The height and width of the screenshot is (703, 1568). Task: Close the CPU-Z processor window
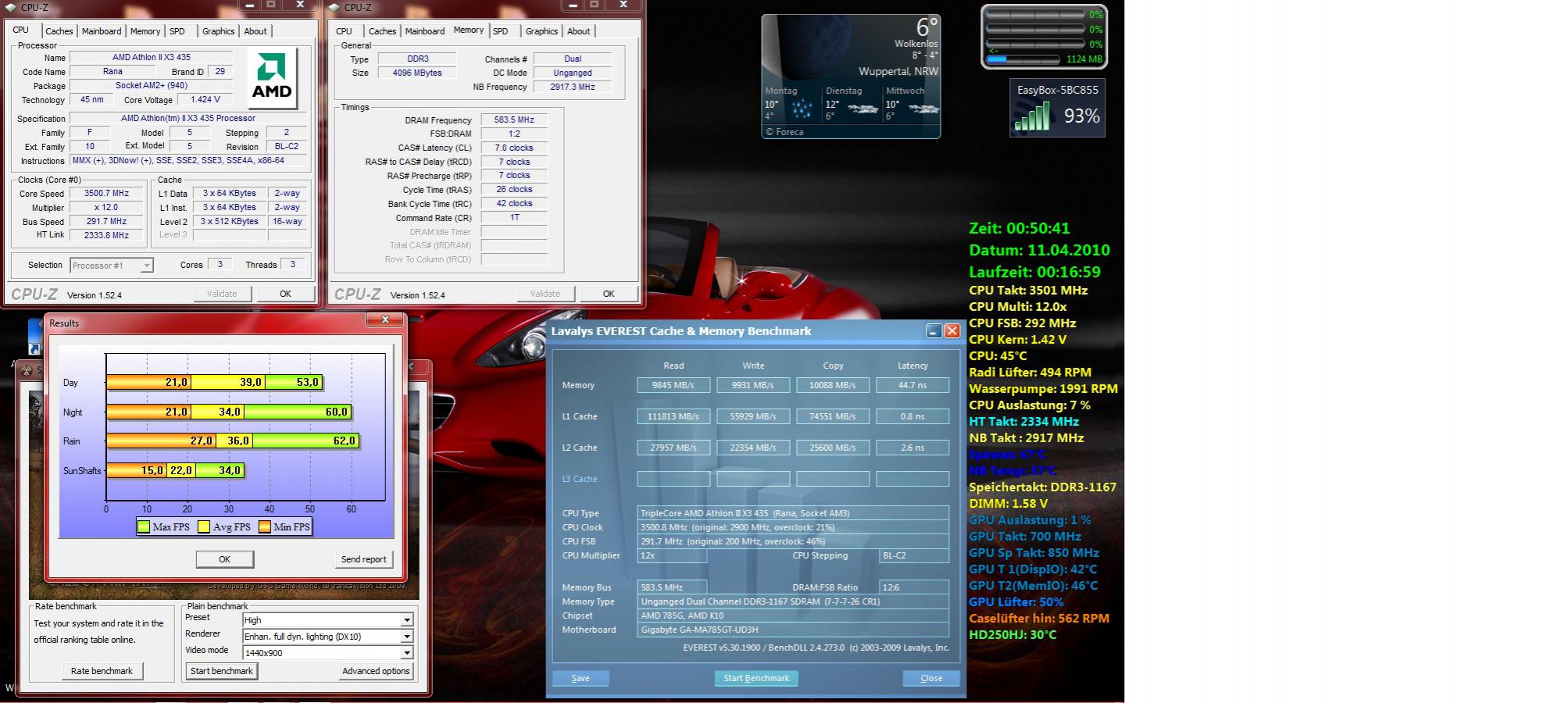click(300, 5)
